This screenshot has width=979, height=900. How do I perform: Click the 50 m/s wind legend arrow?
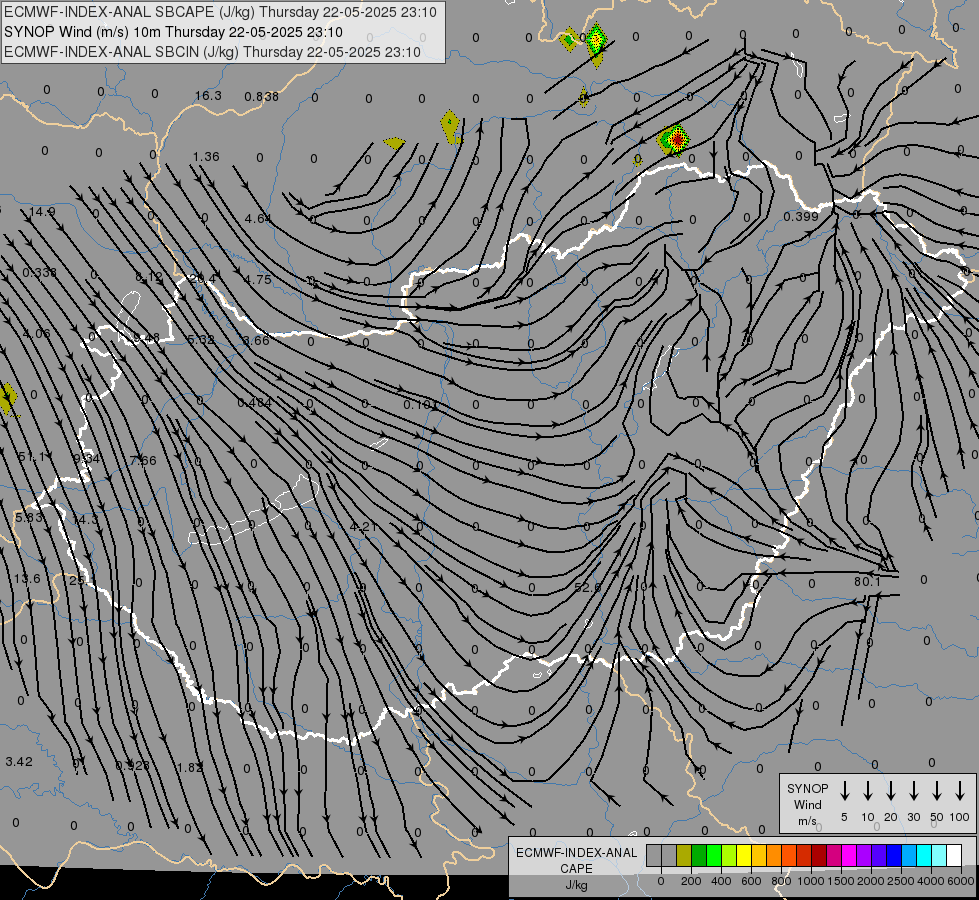[x=937, y=791]
